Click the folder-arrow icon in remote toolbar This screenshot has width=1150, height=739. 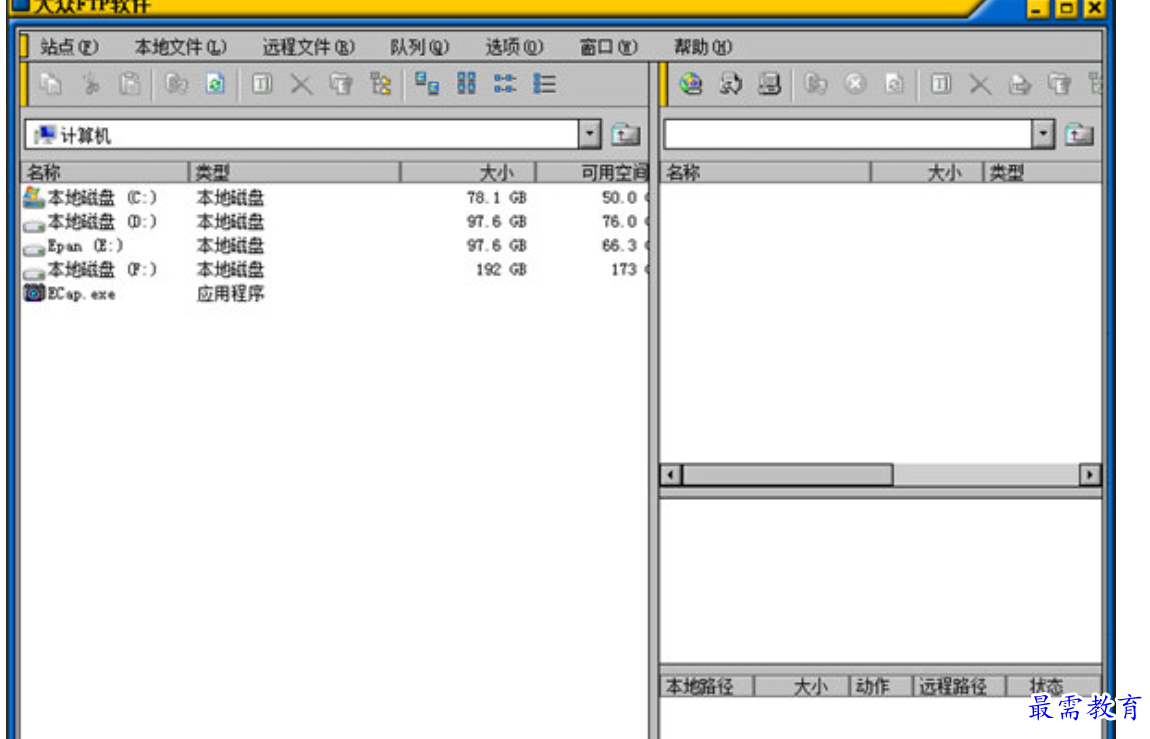coord(1019,84)
